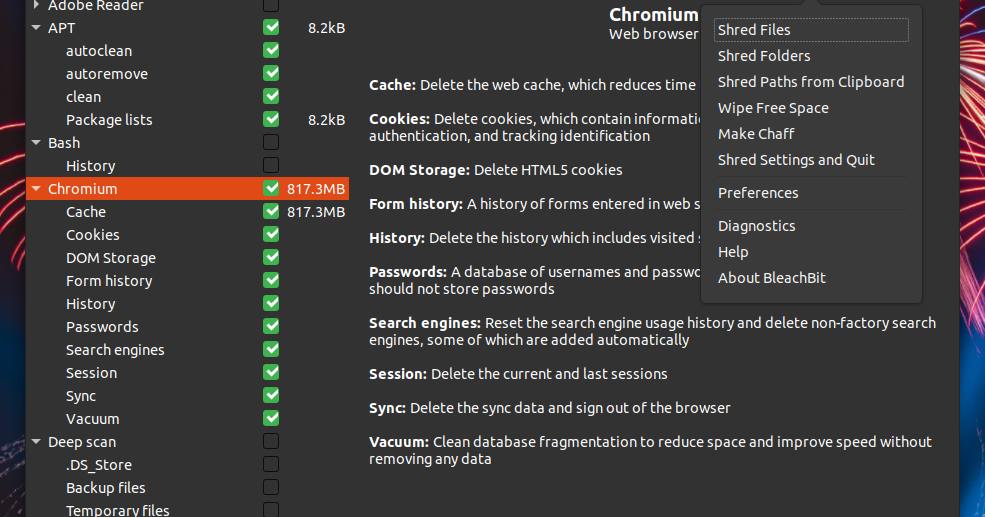
Task: Uncheck the Session checkbox
Action: pyautogui.click(x=271, y=373)
